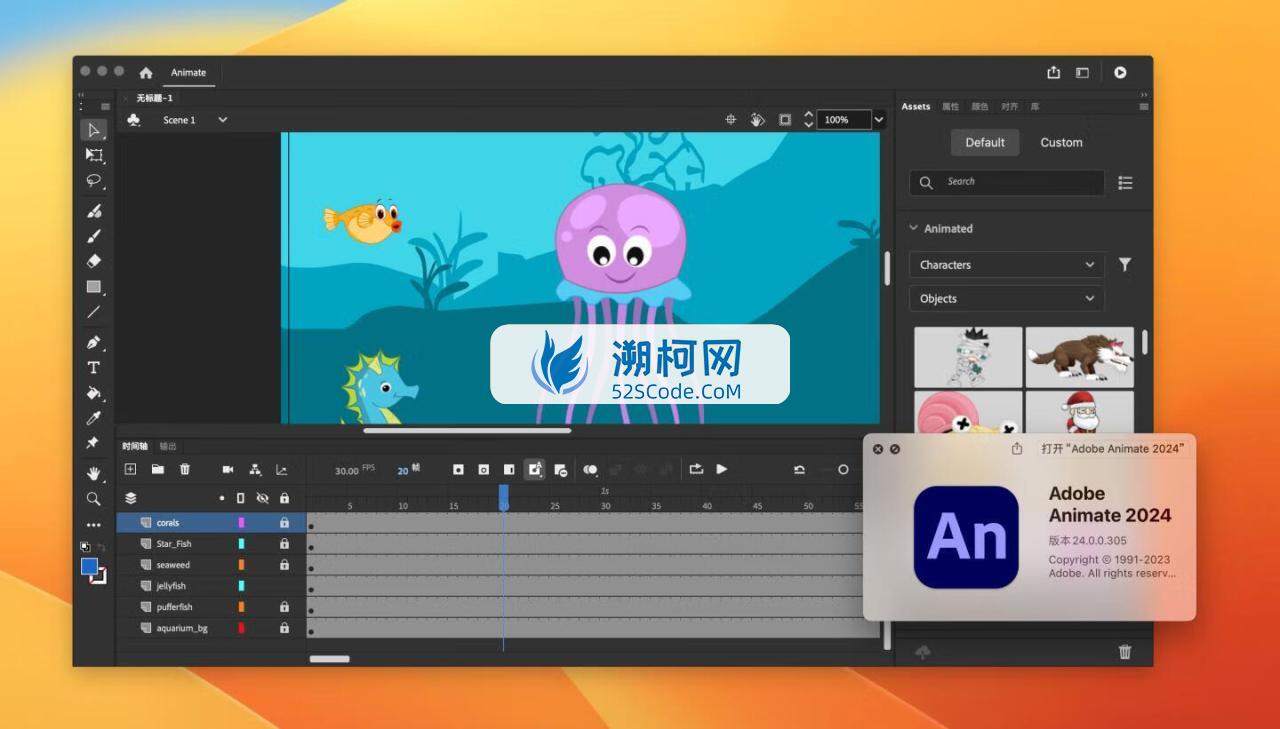Switch to the 对齐 tab
The image size is (1280, 729).
[1010, 106]
